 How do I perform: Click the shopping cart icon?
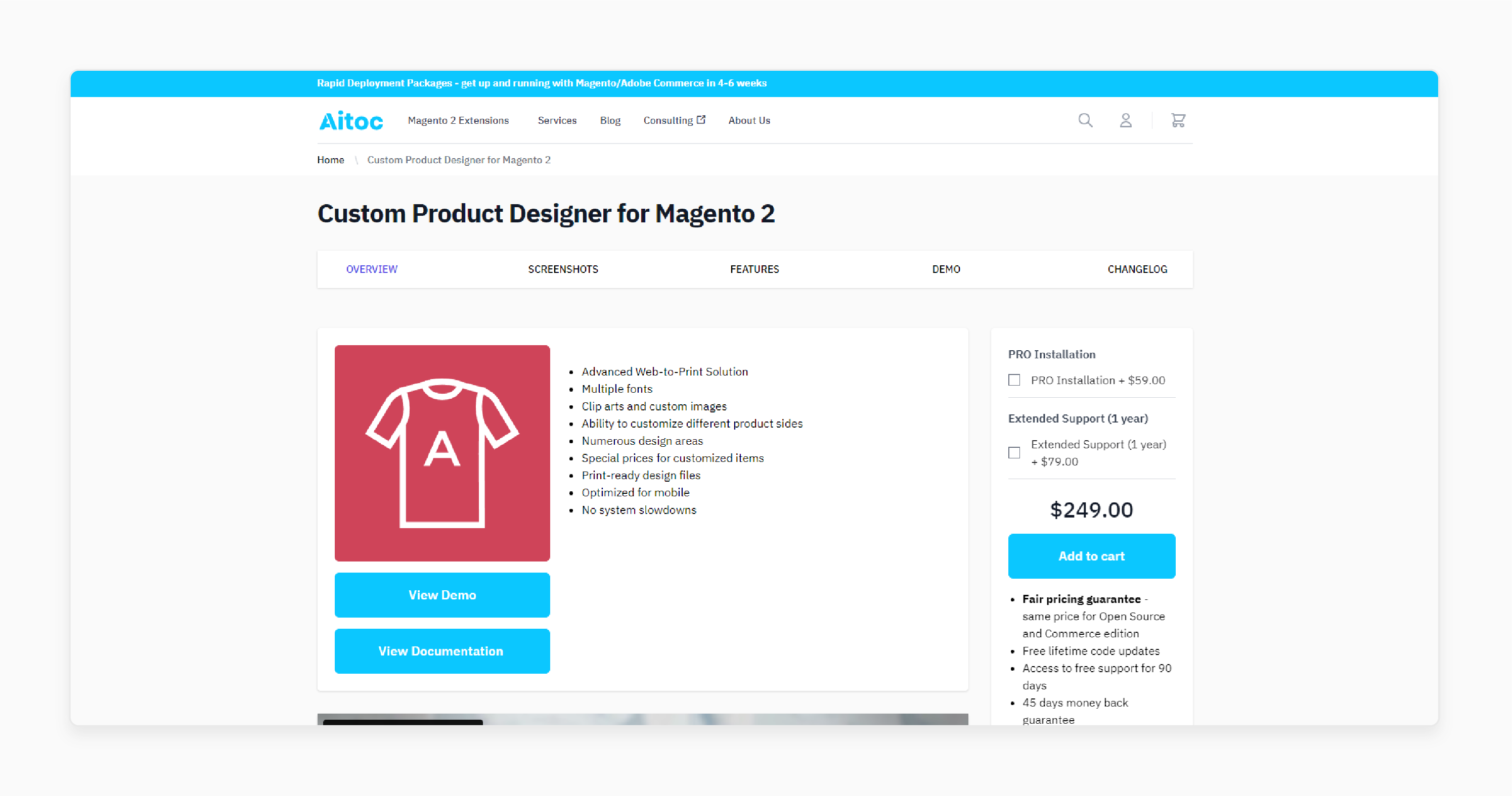coord(1179,120)
